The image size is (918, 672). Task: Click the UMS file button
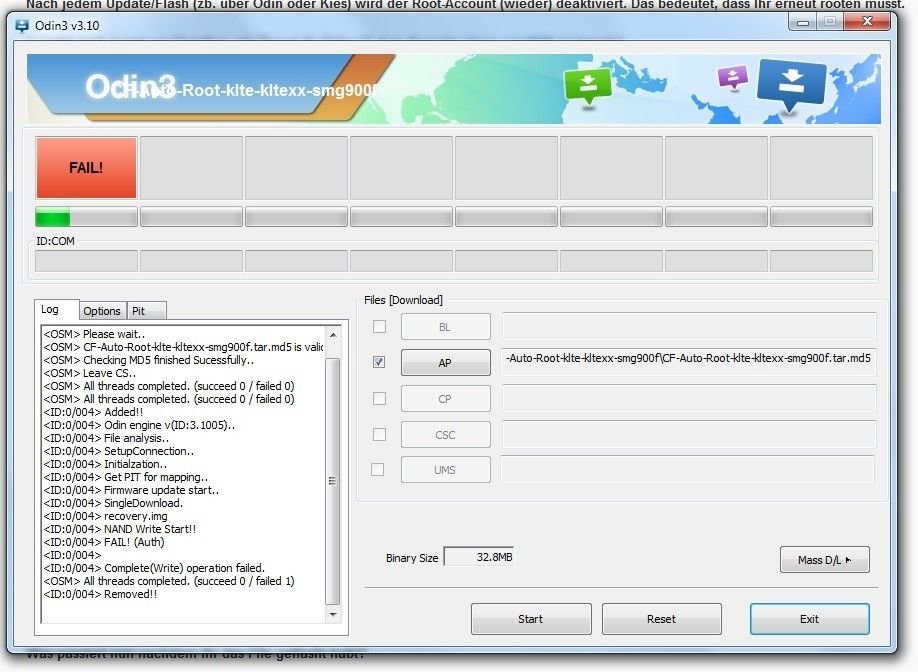(x=446, y=469)
